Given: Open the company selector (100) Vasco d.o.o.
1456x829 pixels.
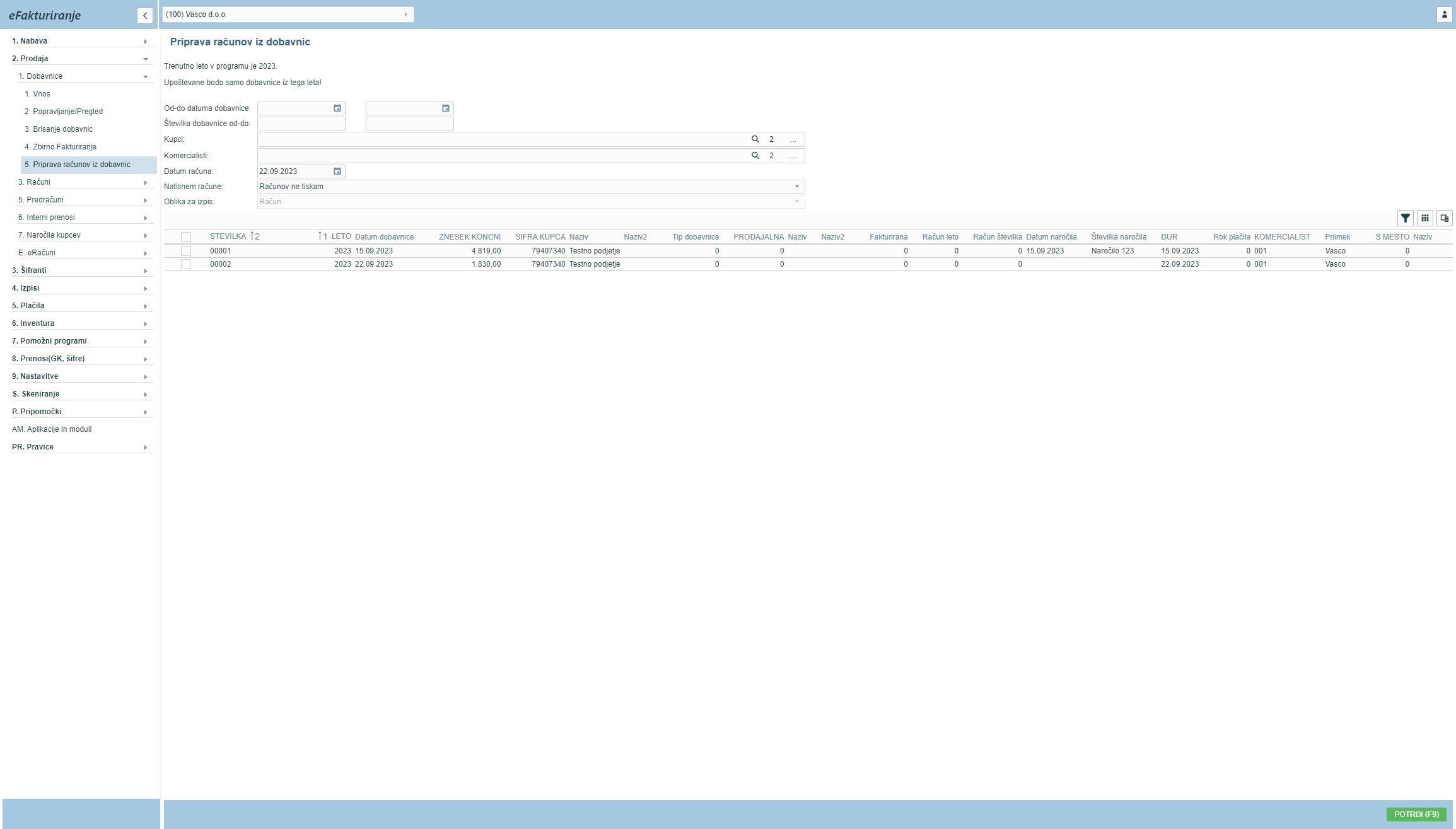Looking at the screenshot, I should [288, 14].
